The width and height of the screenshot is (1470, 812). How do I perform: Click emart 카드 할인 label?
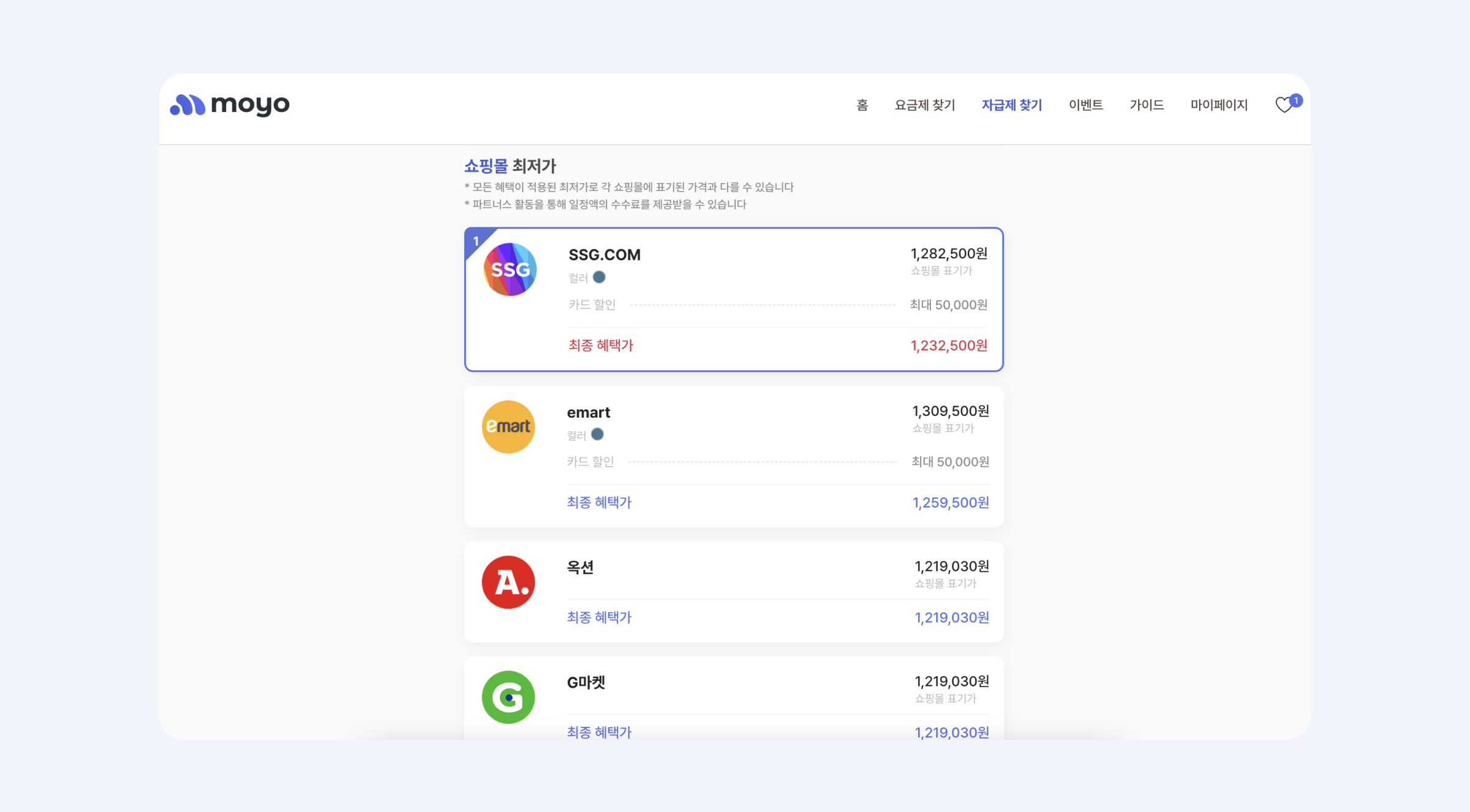[590, 462]
